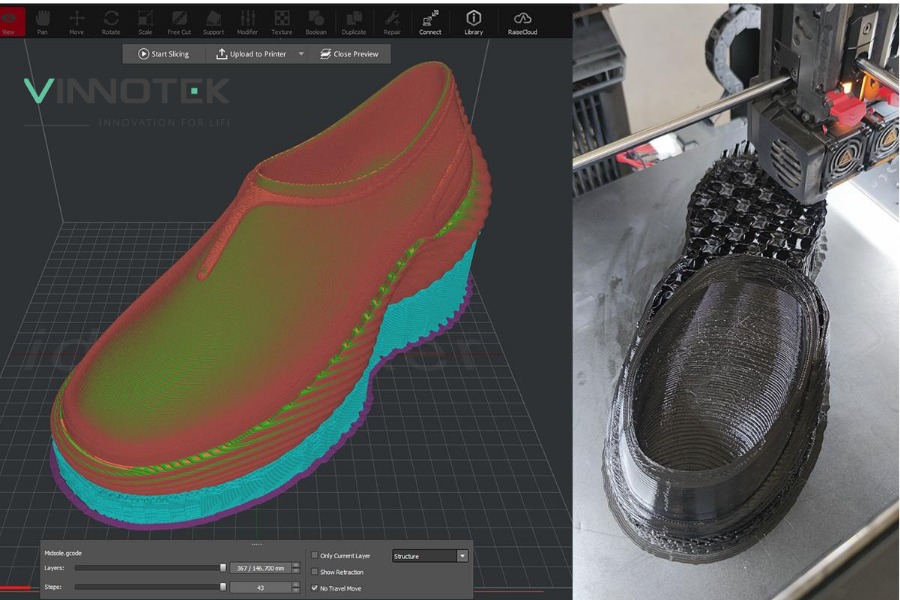Image resolution: width=900 pixels, height=600 pixels.
Task: Increase the Layers value with up arrow
Action: [x=296, y=565]
